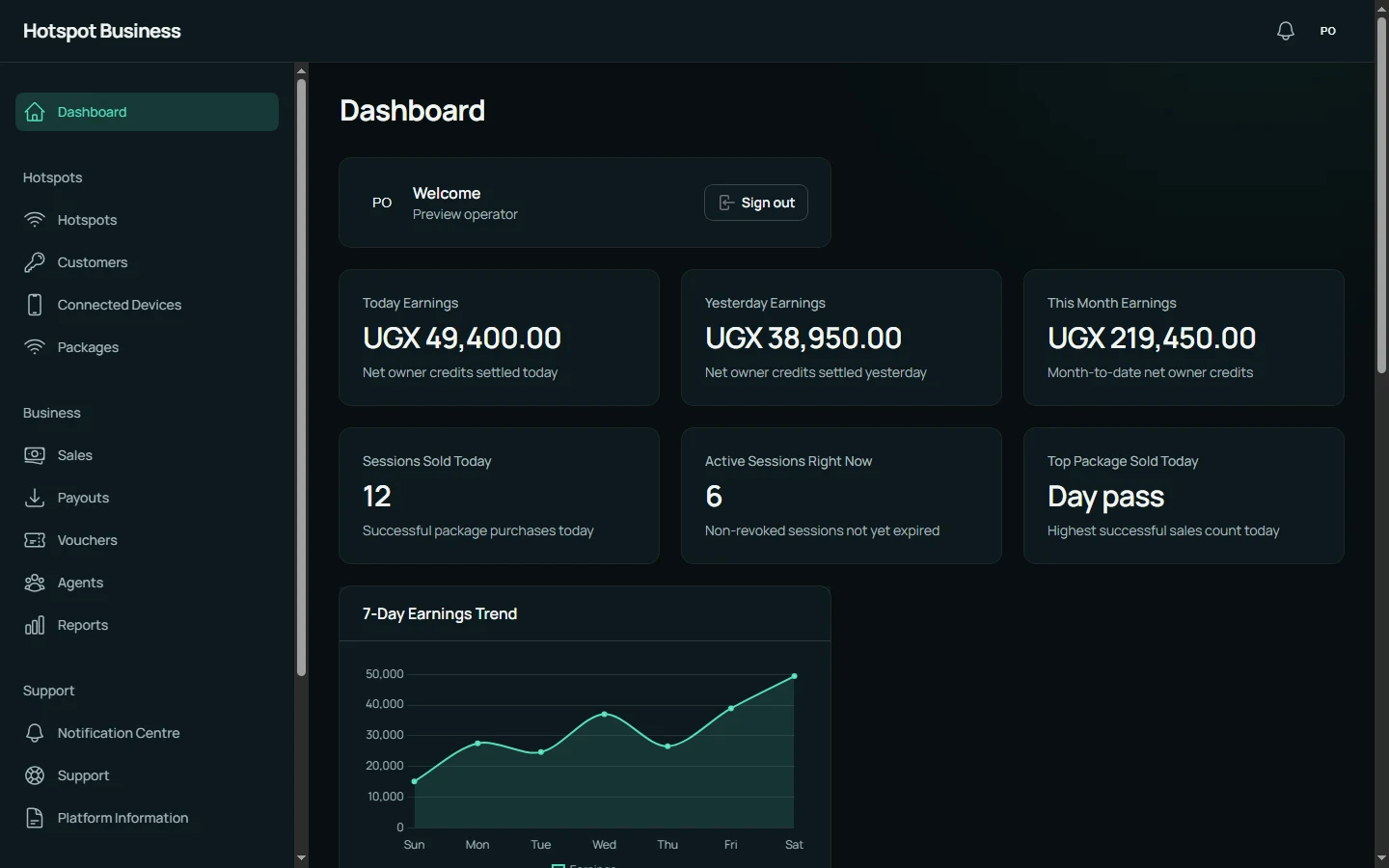The height and width of the screenshot is (868, 1389).
Task: Open Reports from the sidebar
Action: (147, 625)
